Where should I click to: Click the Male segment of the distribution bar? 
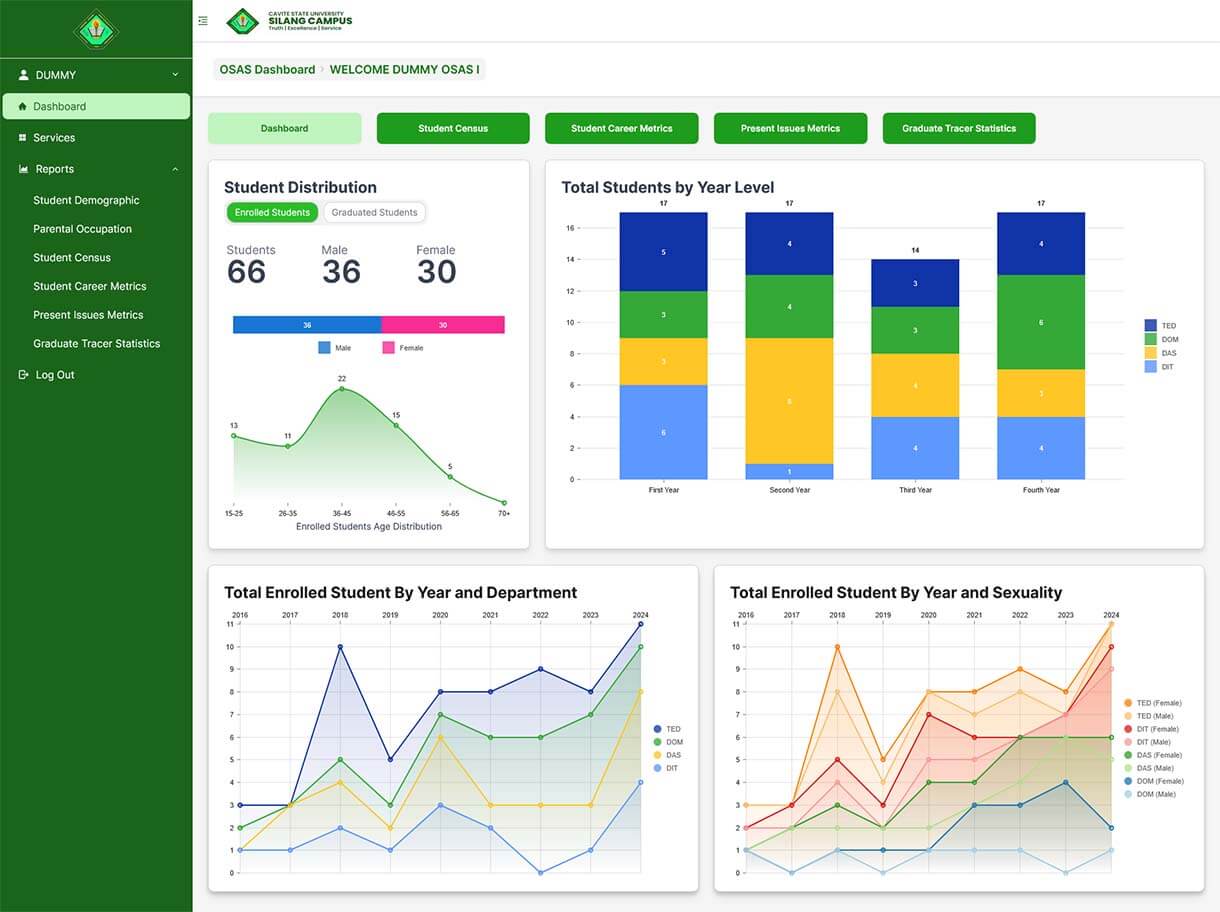click(x=305, y=324)
